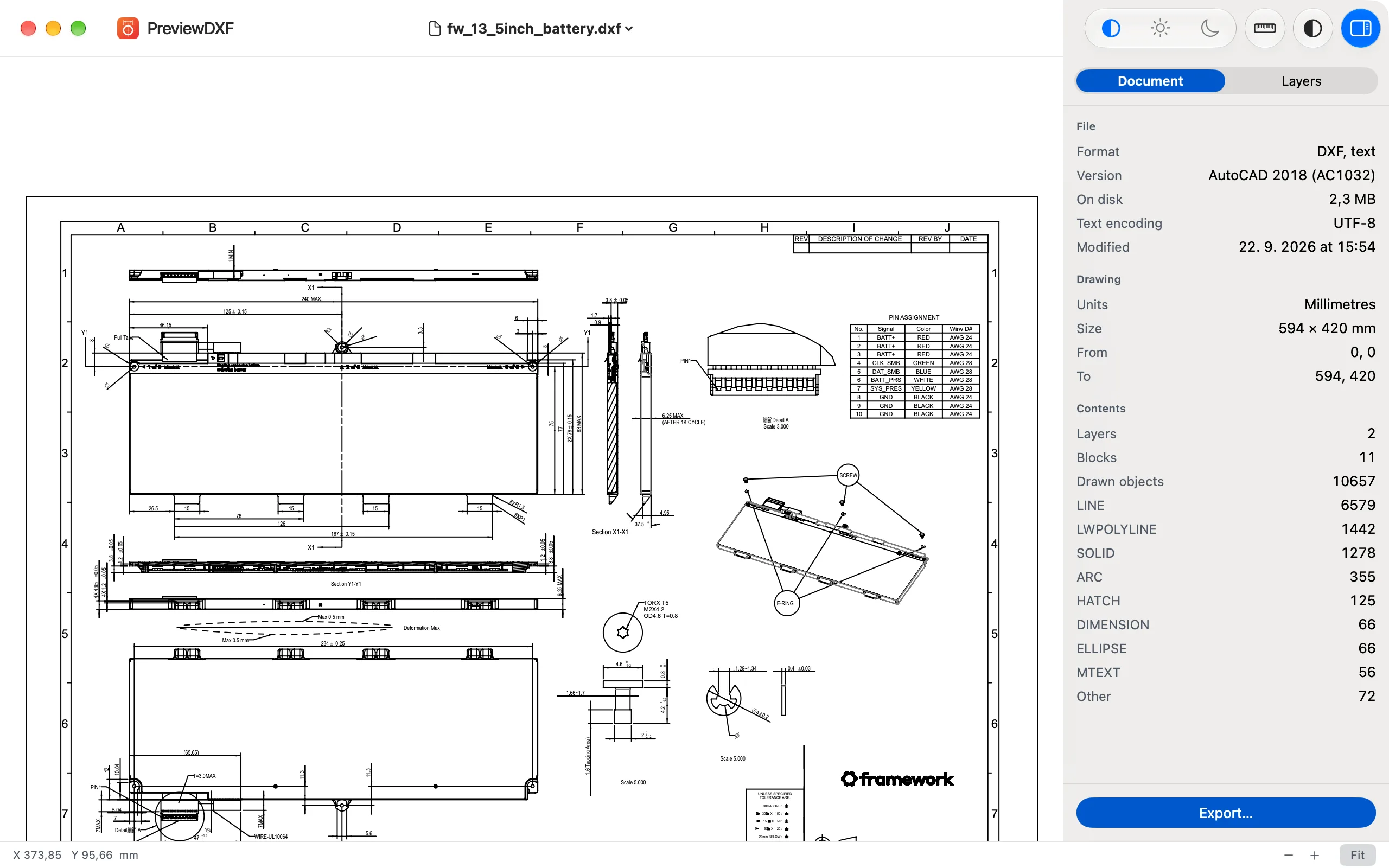1389x868 pixels.
Task: Click the PIN ASSIGNMENT table title
Action: click(x=914, y=317)
